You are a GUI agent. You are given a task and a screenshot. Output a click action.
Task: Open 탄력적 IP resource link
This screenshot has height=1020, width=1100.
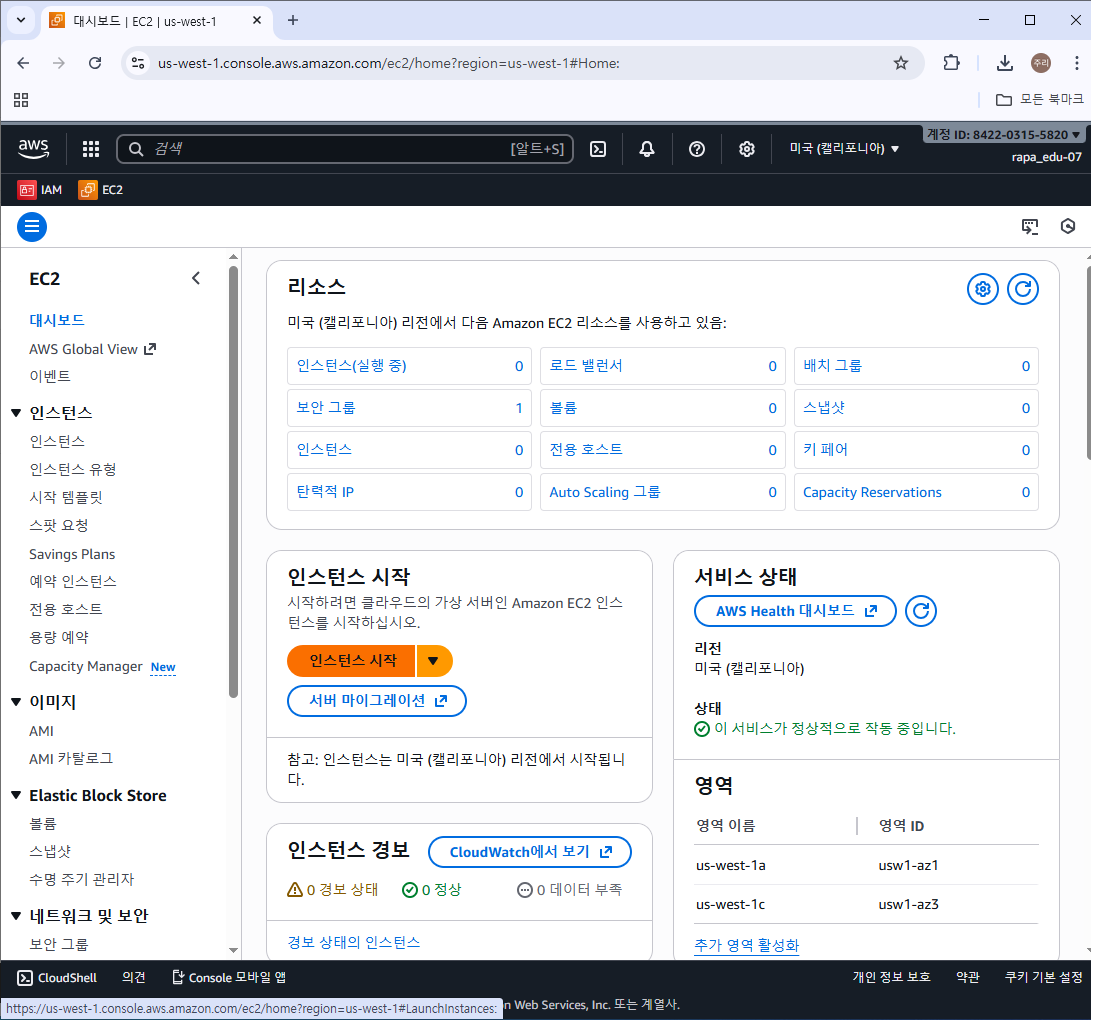[325, 492]
